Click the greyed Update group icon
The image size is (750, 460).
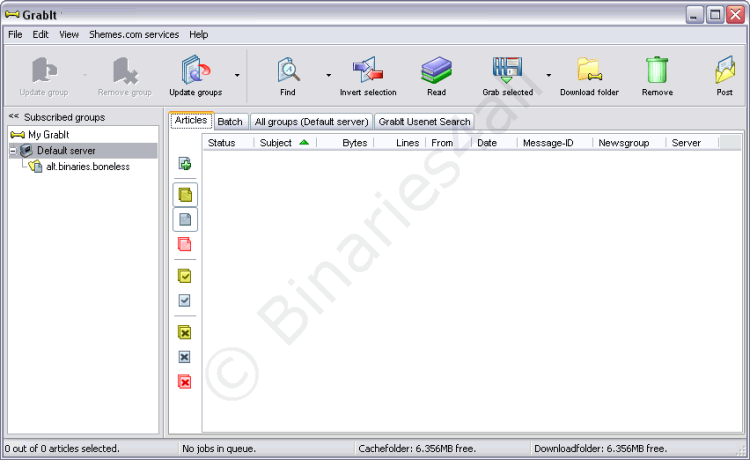pyautogui.click(x=44, y=70)
